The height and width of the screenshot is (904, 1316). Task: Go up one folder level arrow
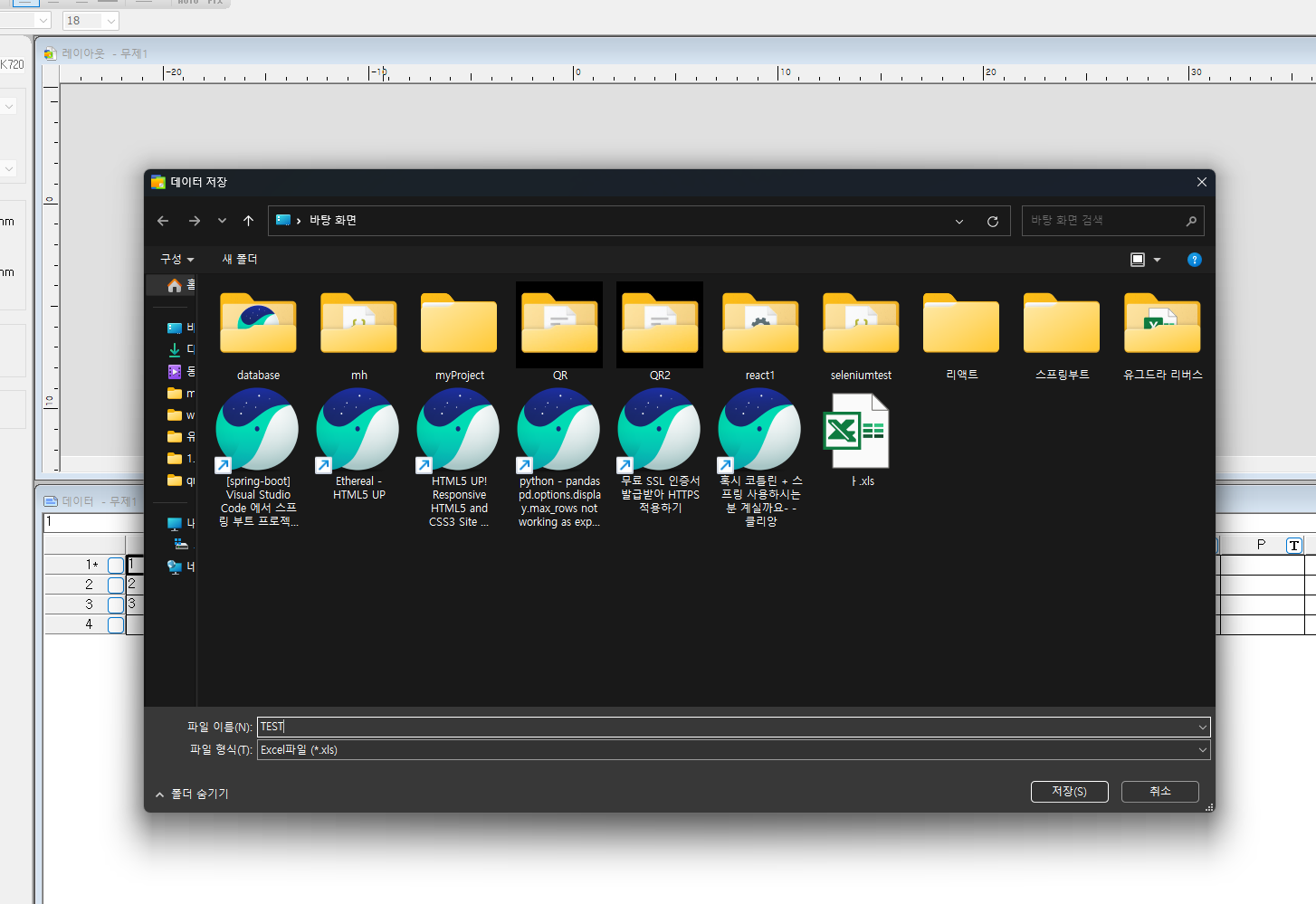pyautogui.click(x=248, y=221)
